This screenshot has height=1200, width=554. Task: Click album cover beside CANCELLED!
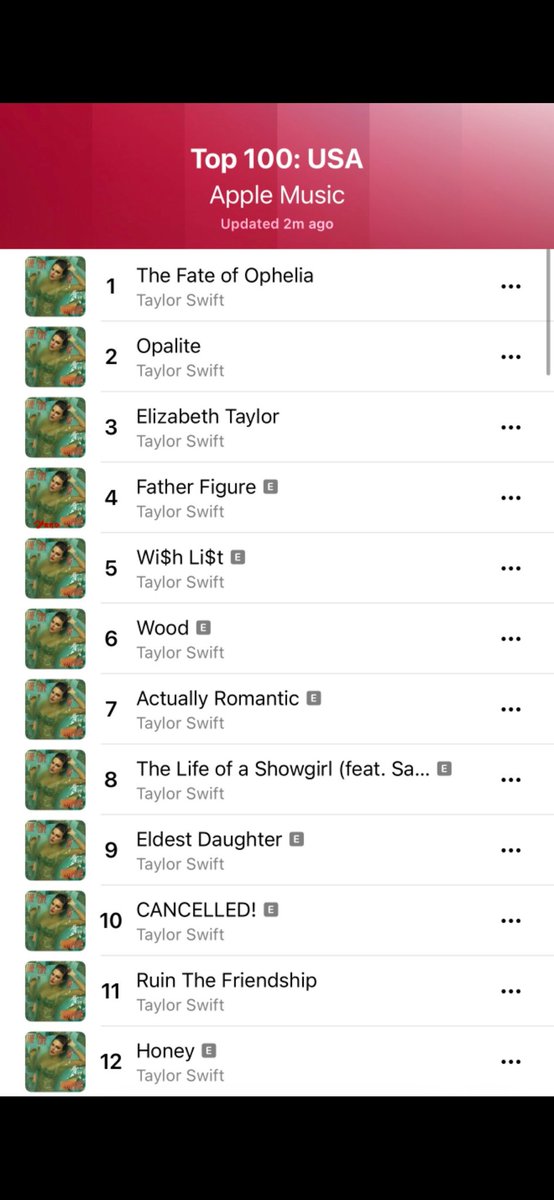coord(55,921)
